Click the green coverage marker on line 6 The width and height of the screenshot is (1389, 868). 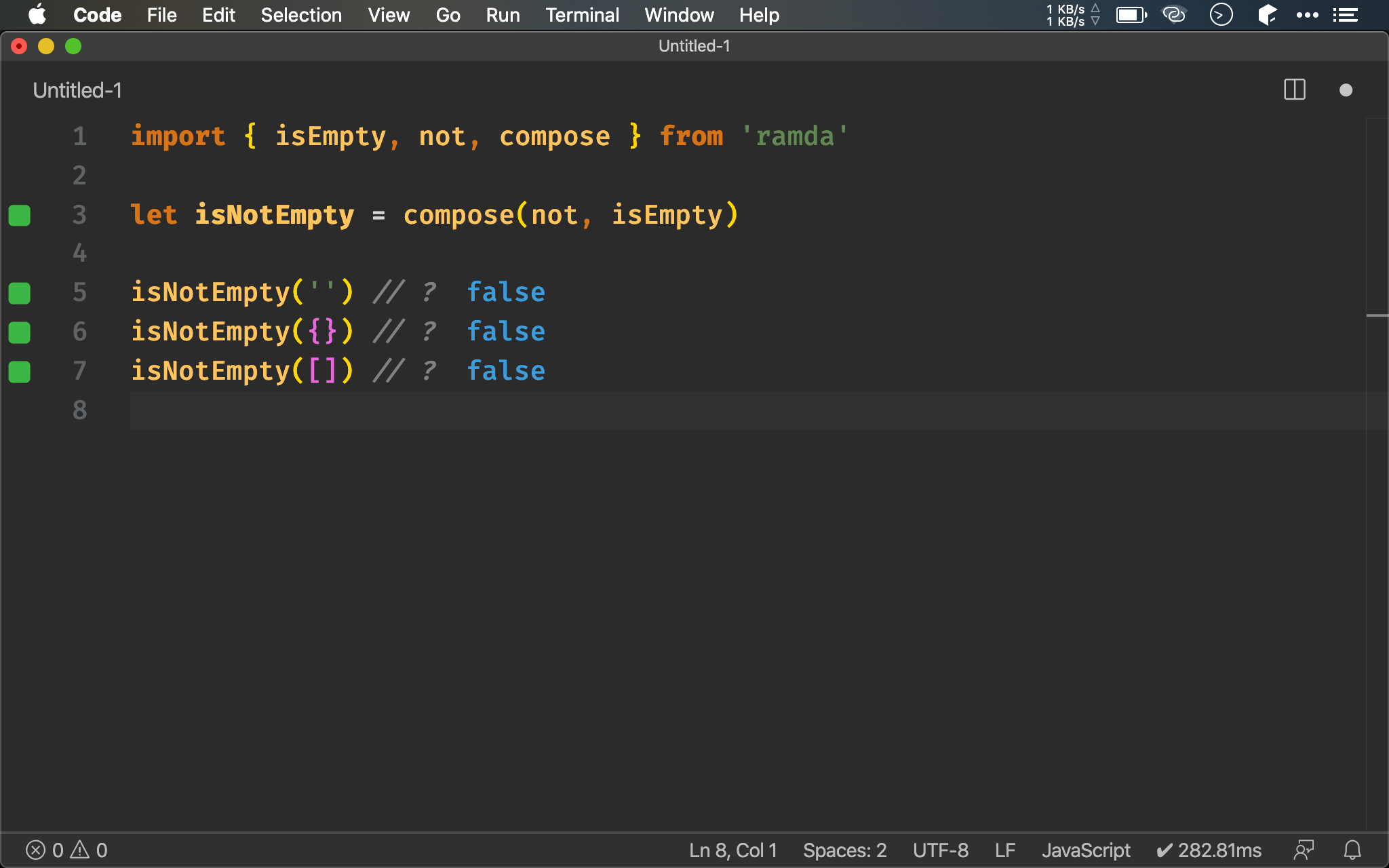tap(20, 332)
